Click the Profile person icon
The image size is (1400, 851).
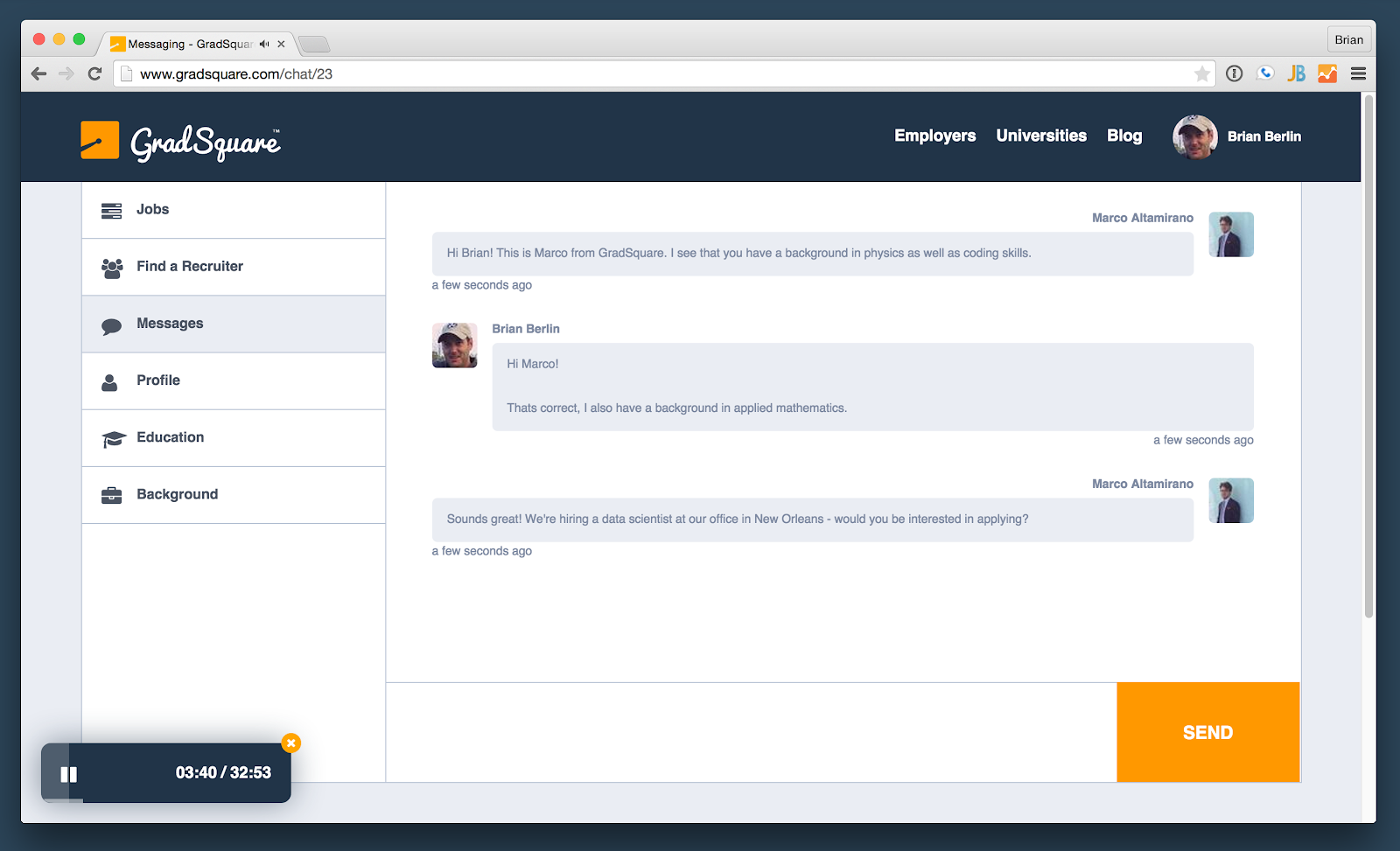(109, 382)
